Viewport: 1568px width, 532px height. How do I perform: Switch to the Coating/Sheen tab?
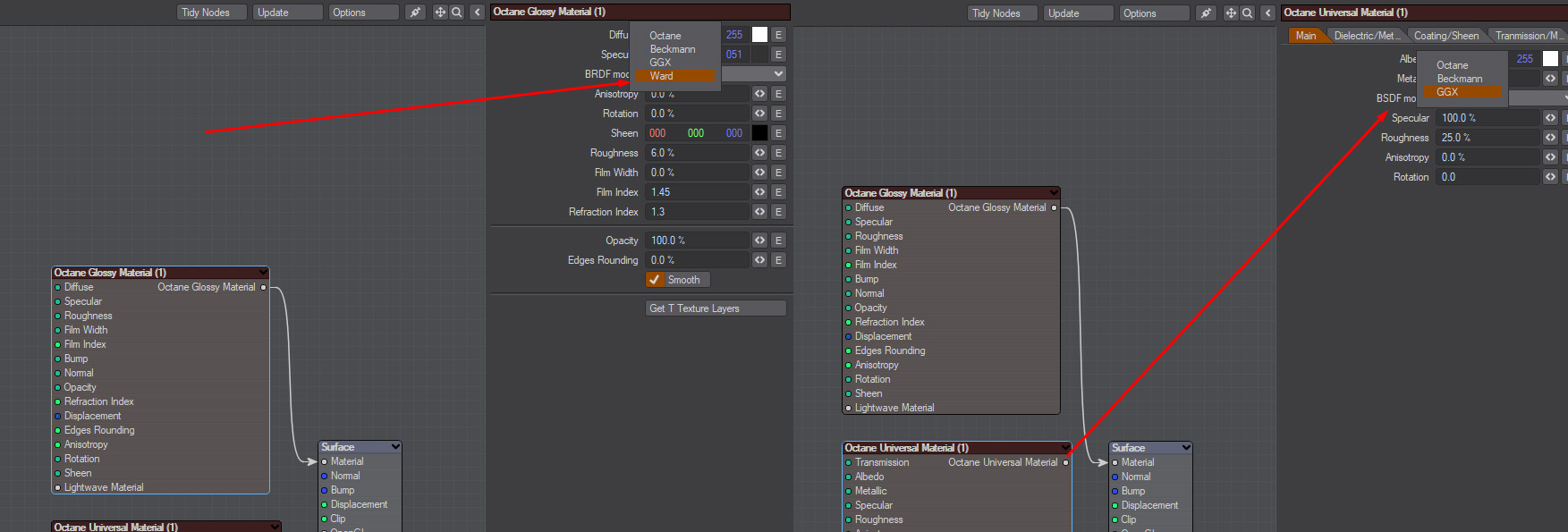pos(1446,36)
